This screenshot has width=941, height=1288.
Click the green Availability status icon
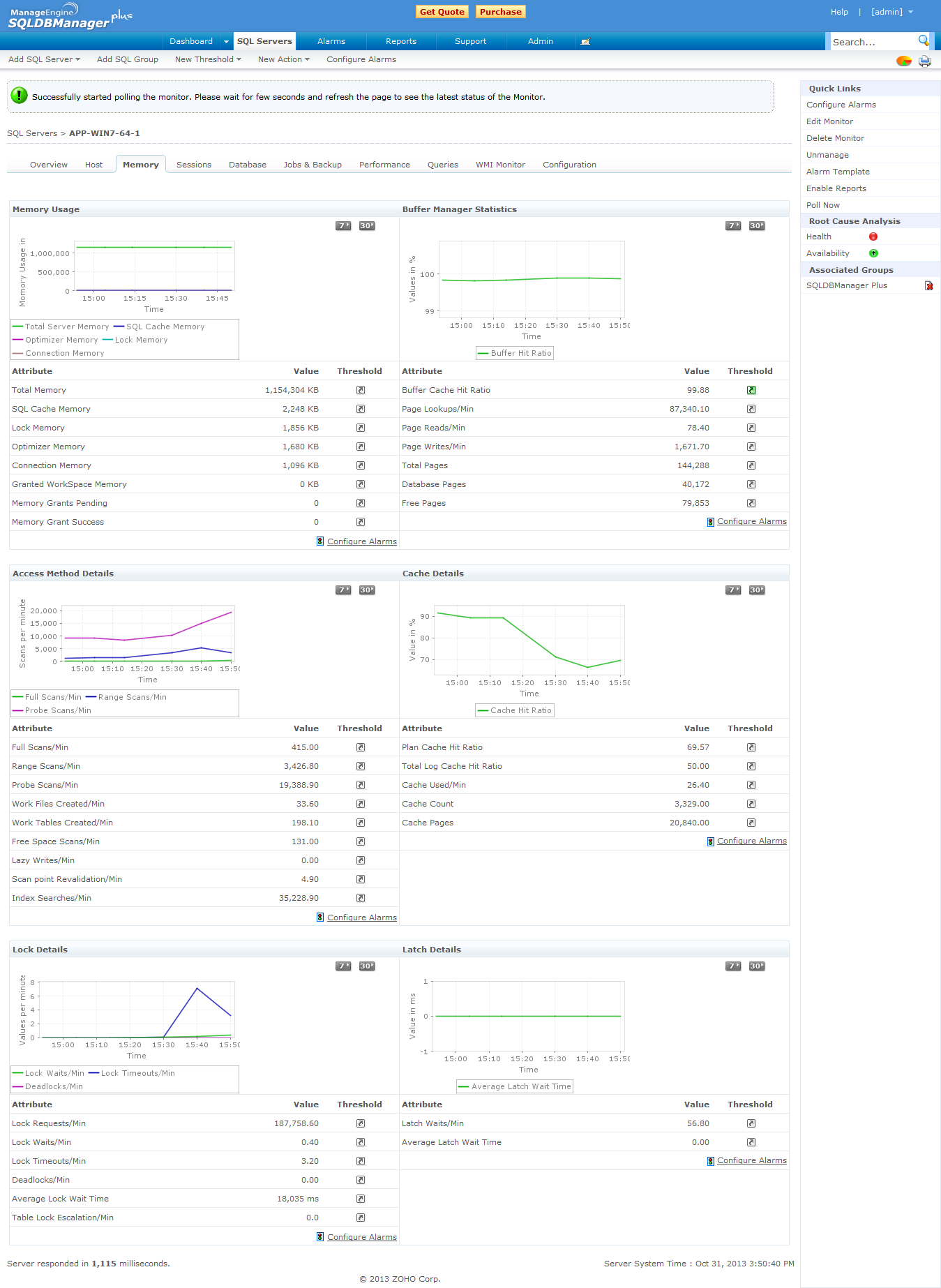[x=873, y=253]
